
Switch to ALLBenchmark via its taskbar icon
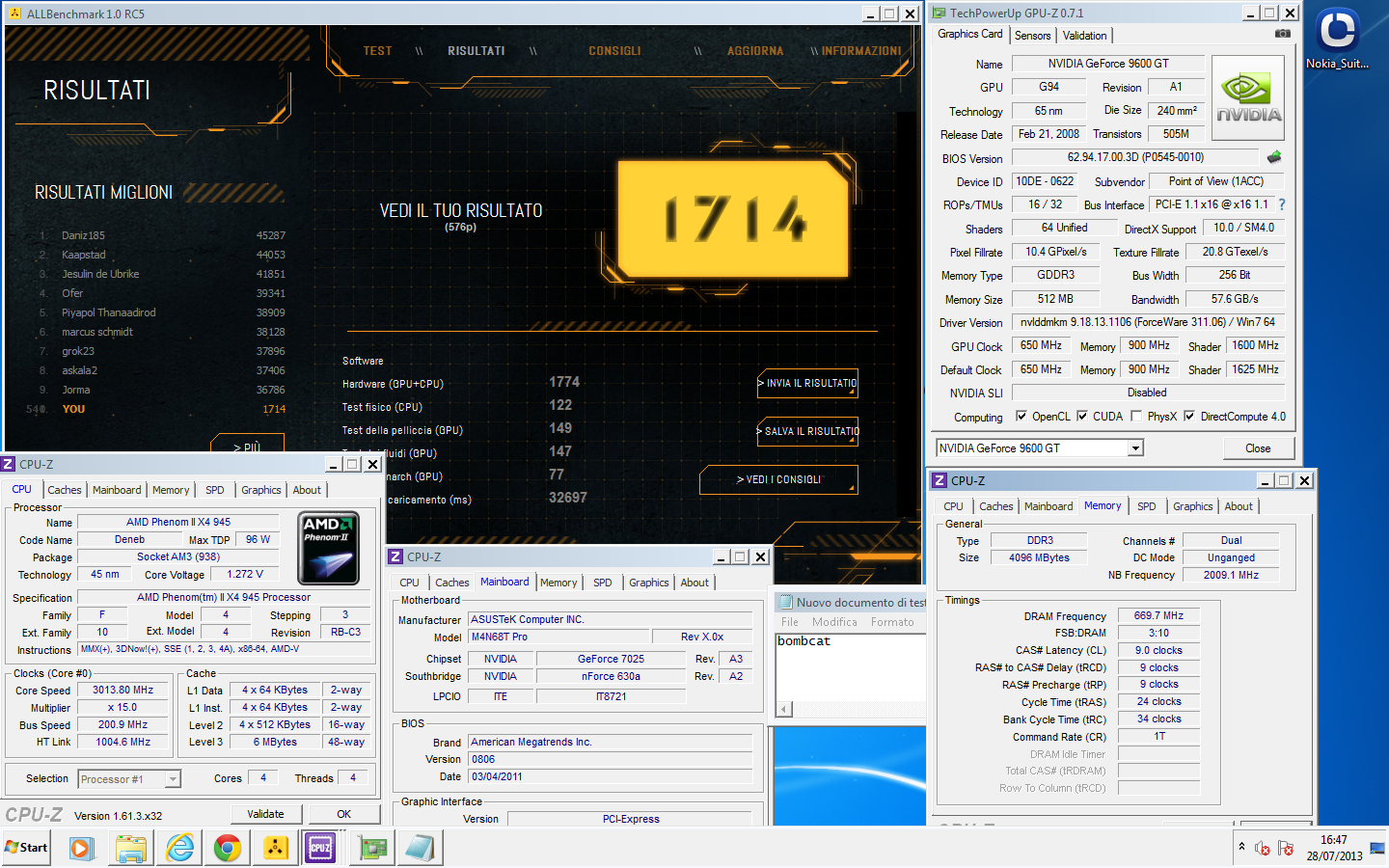[276, 848]
